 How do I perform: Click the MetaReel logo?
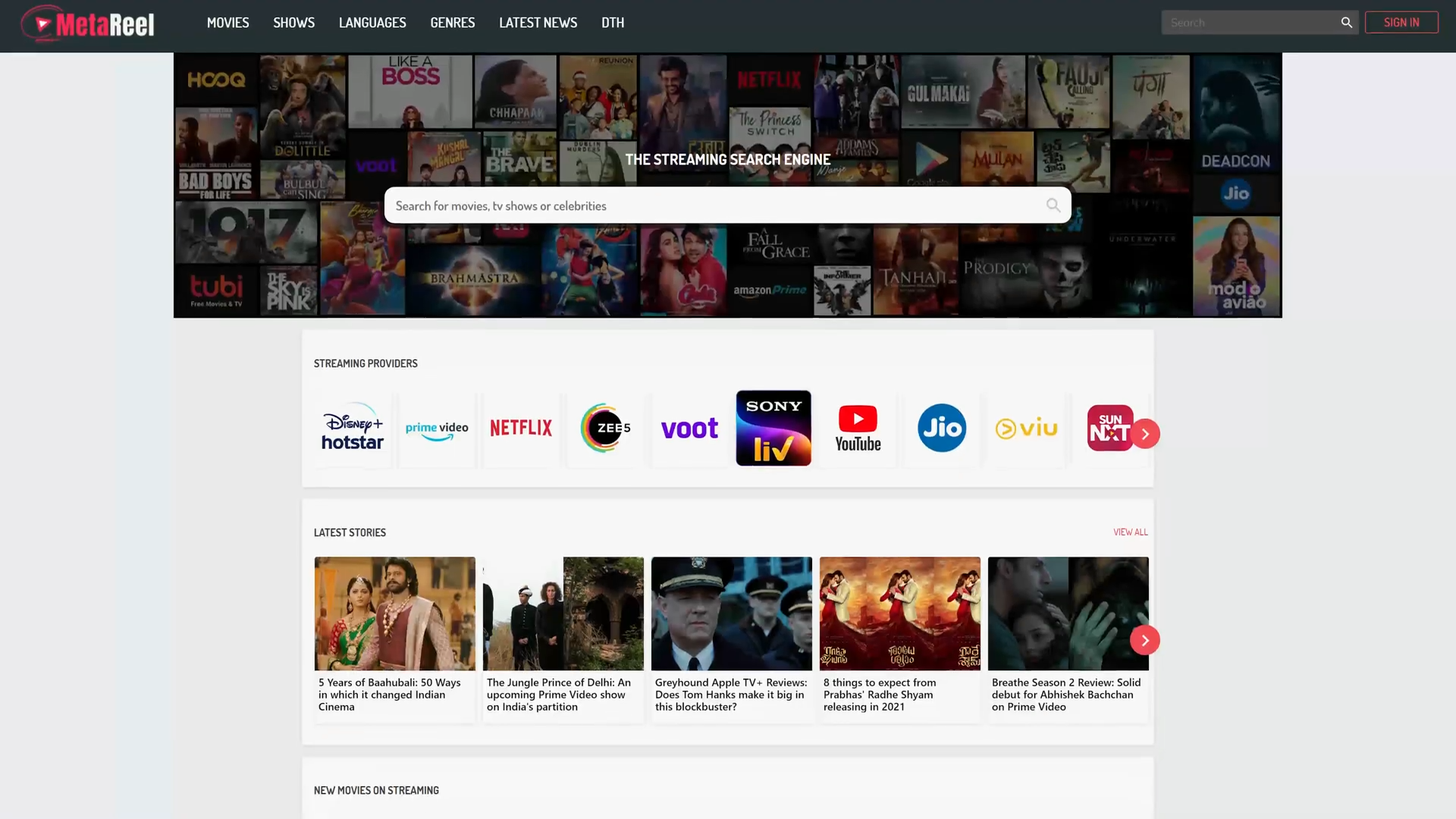point(87,24)
